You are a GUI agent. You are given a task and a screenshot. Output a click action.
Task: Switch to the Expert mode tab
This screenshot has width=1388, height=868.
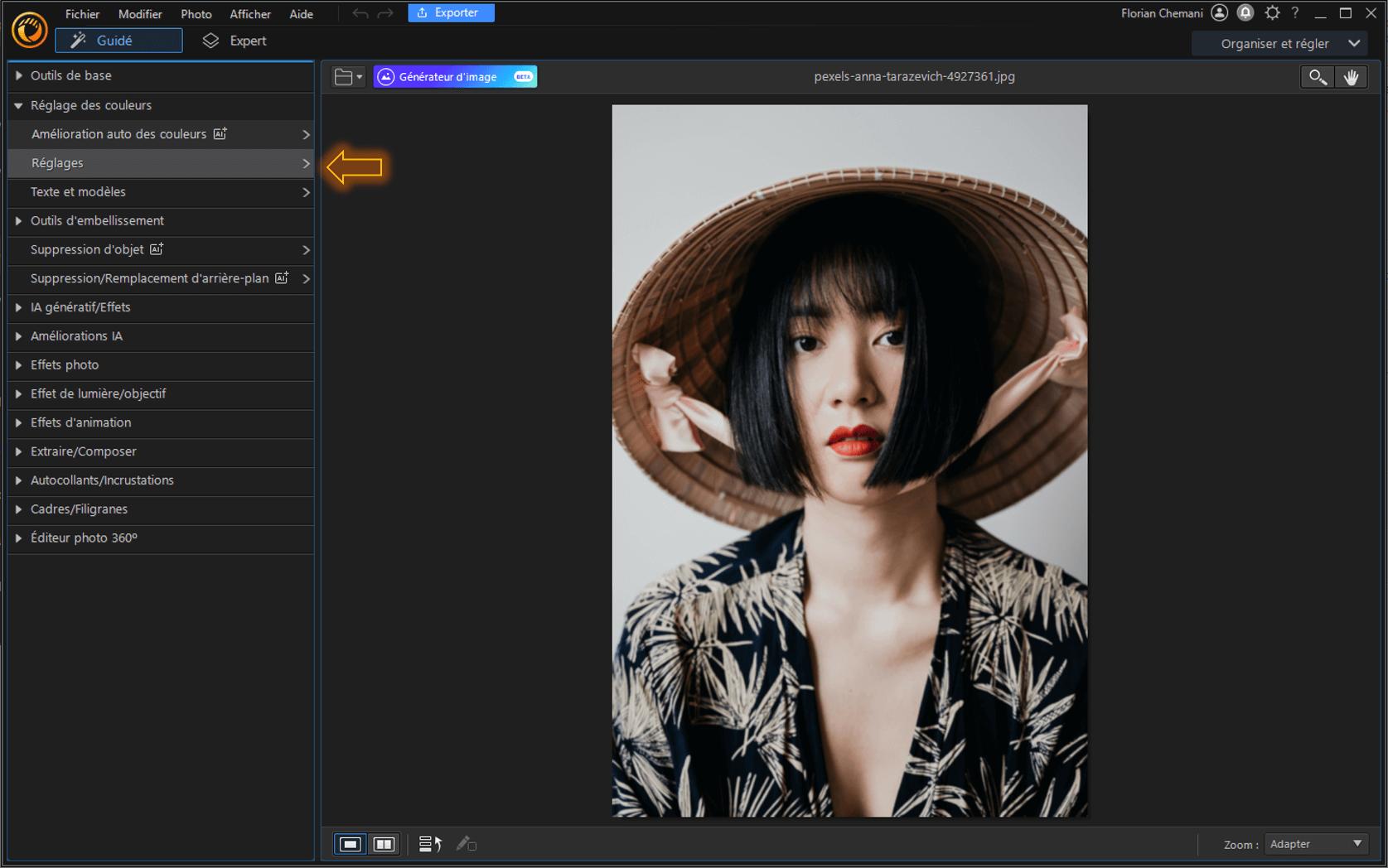click(x=235, y=41)
